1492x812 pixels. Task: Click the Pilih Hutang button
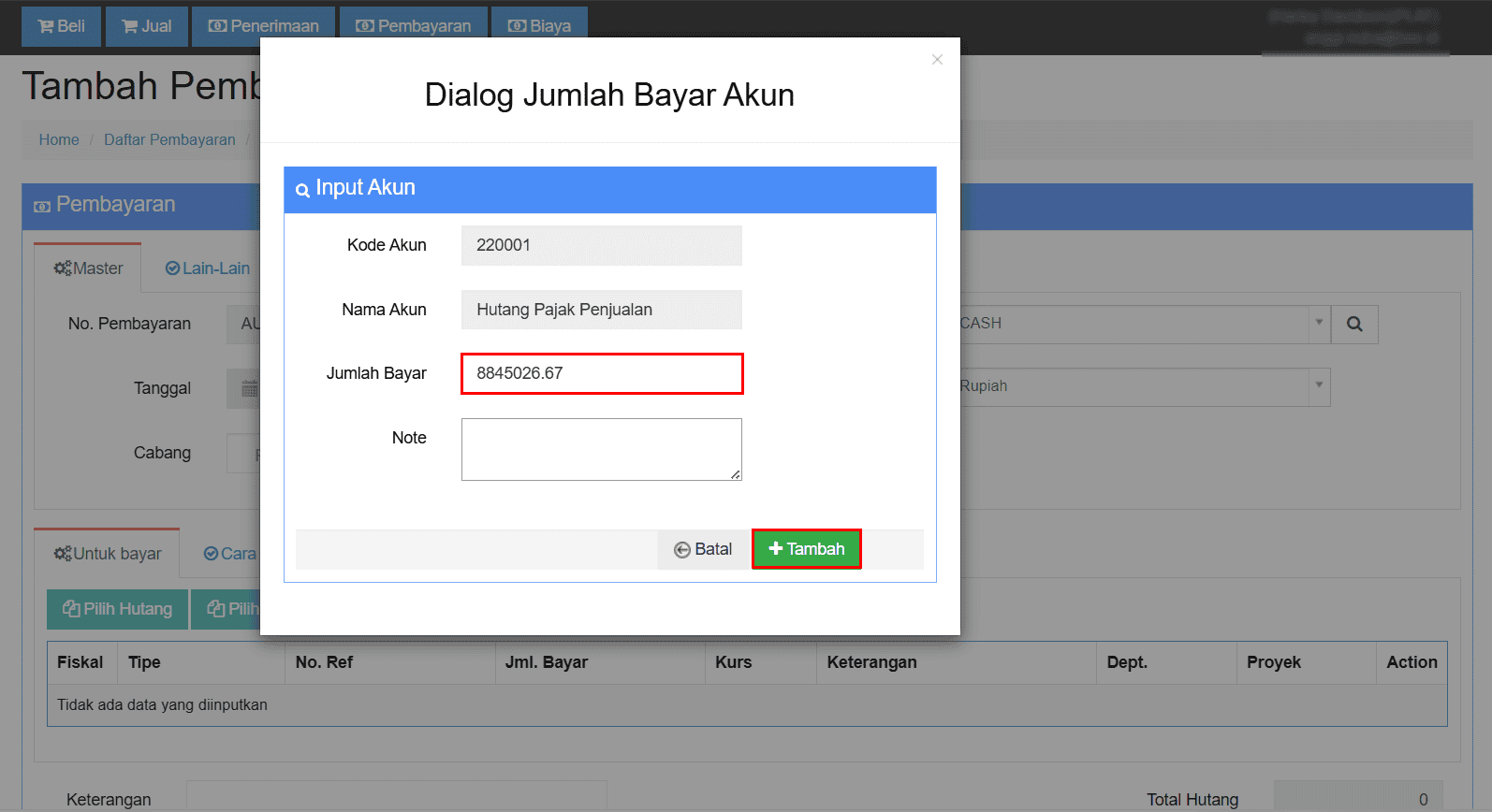click(117, 609)
